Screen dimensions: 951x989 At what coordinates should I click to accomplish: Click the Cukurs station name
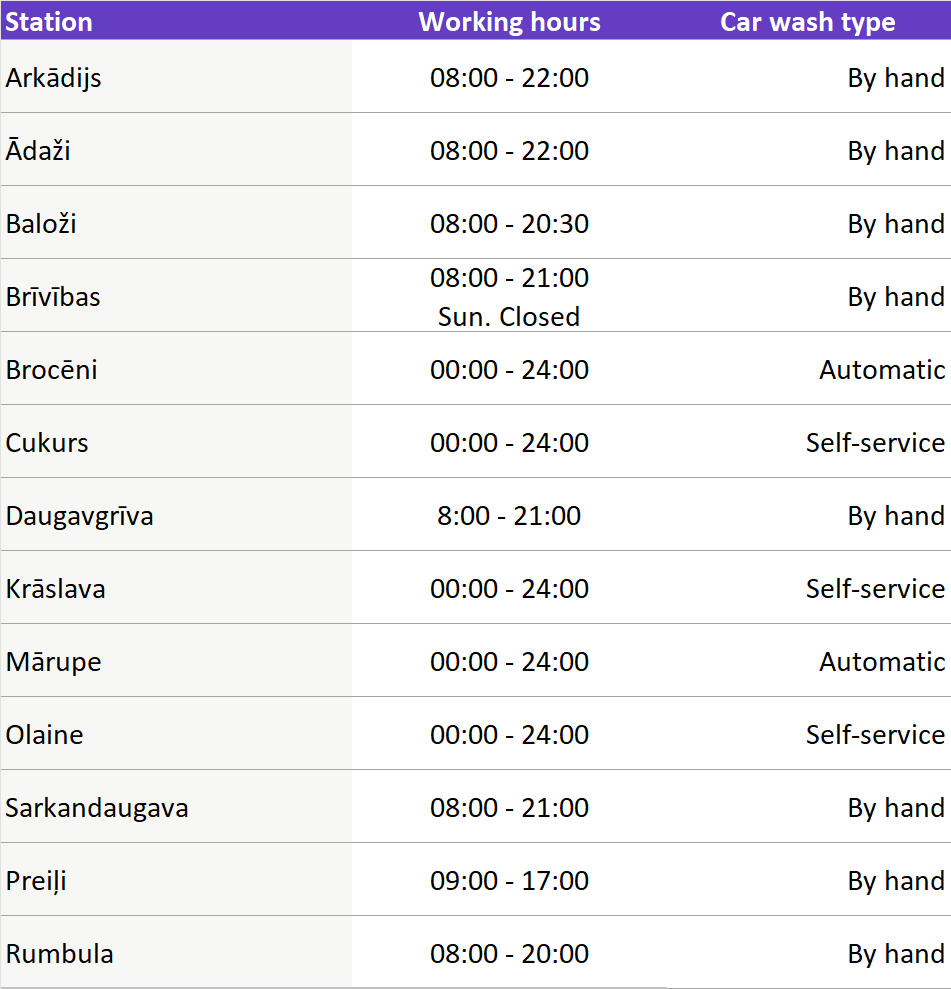(47, 443)
